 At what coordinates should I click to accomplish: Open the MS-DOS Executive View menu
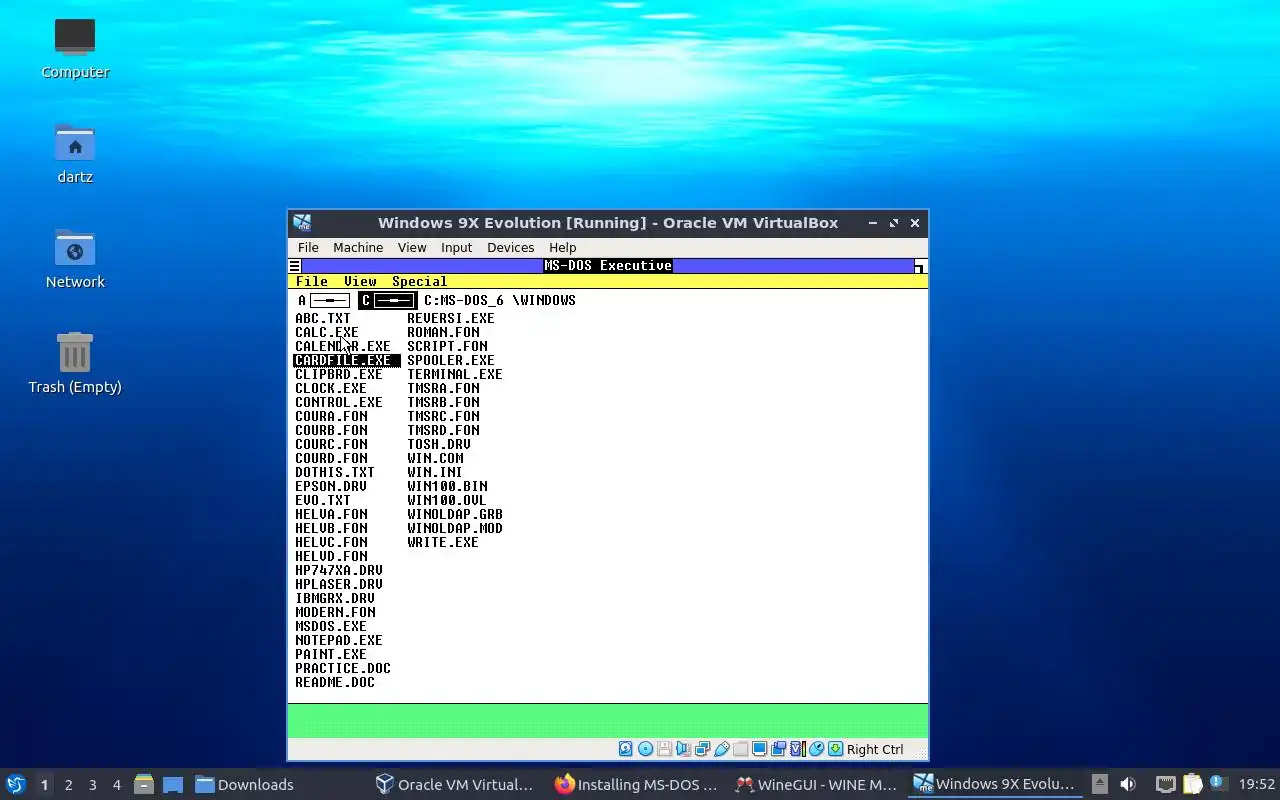pos(360,282)
